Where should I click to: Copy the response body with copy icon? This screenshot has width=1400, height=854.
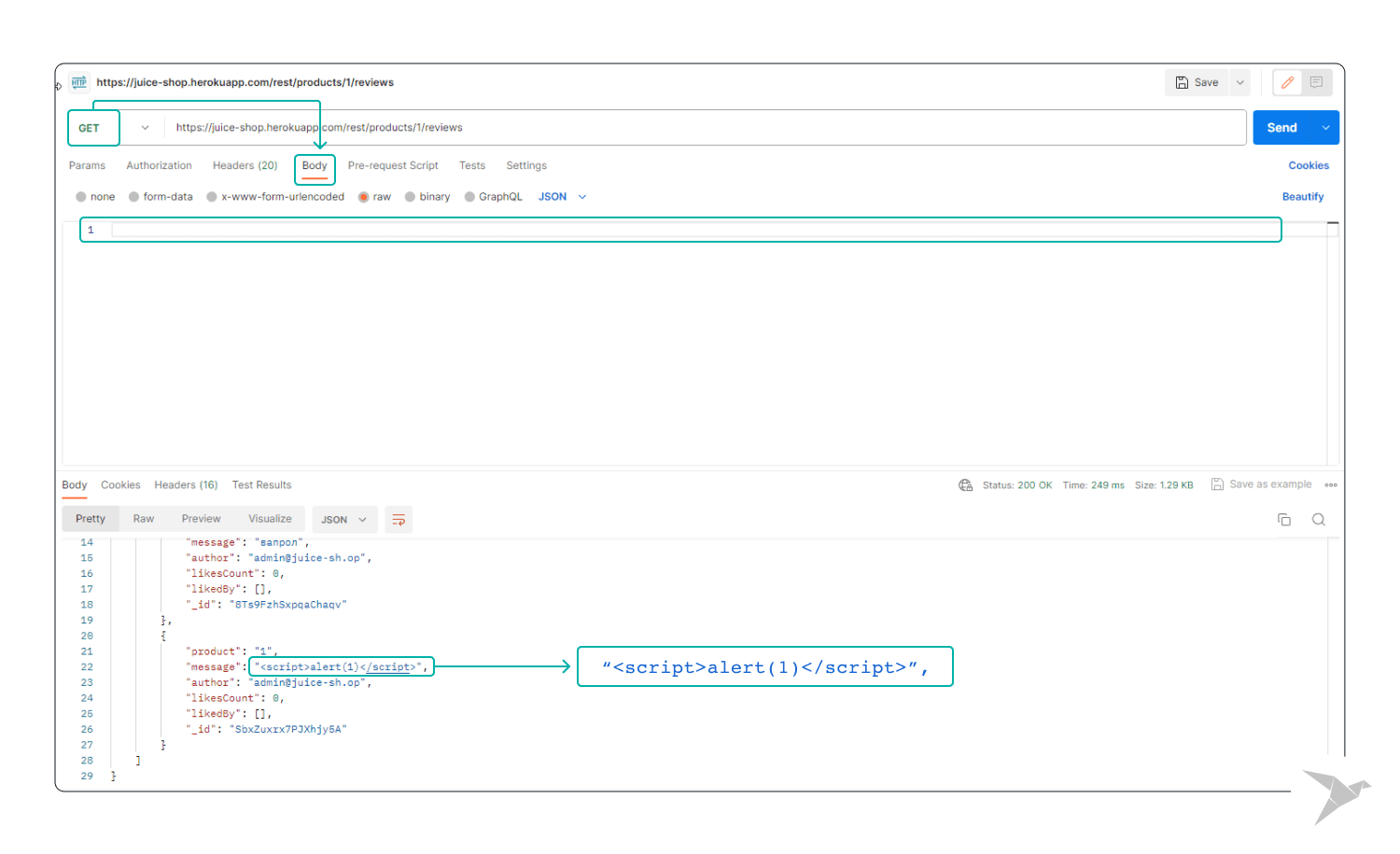tap(1284, 520)
